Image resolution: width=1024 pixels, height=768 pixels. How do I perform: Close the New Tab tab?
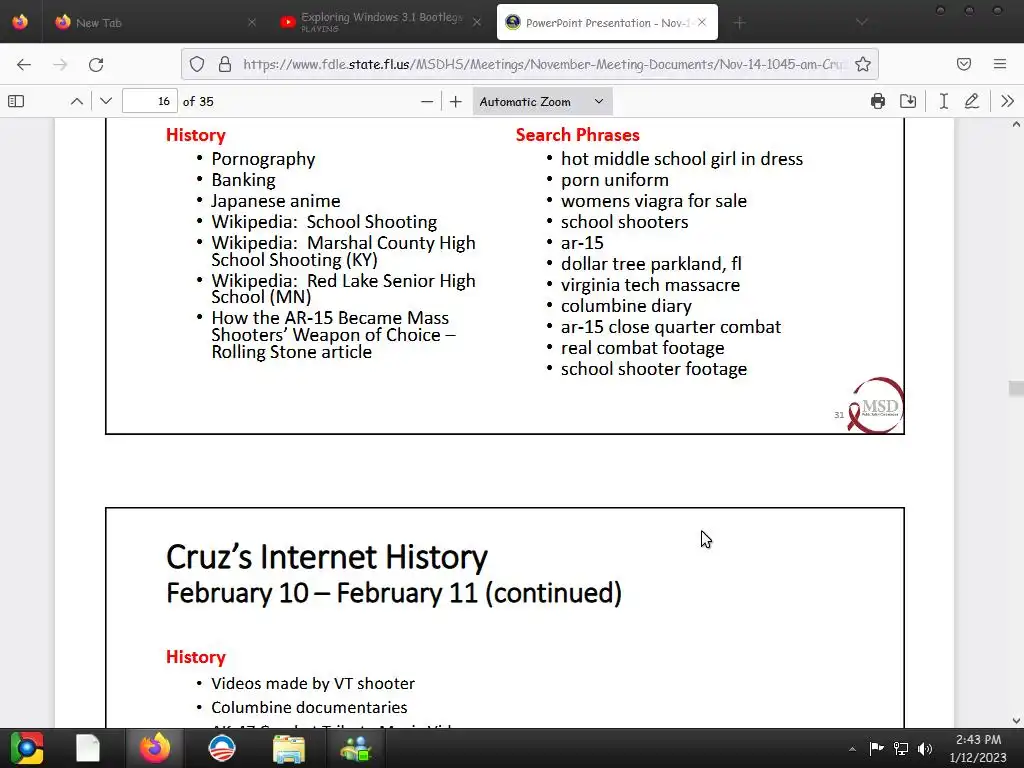[251, 23]
